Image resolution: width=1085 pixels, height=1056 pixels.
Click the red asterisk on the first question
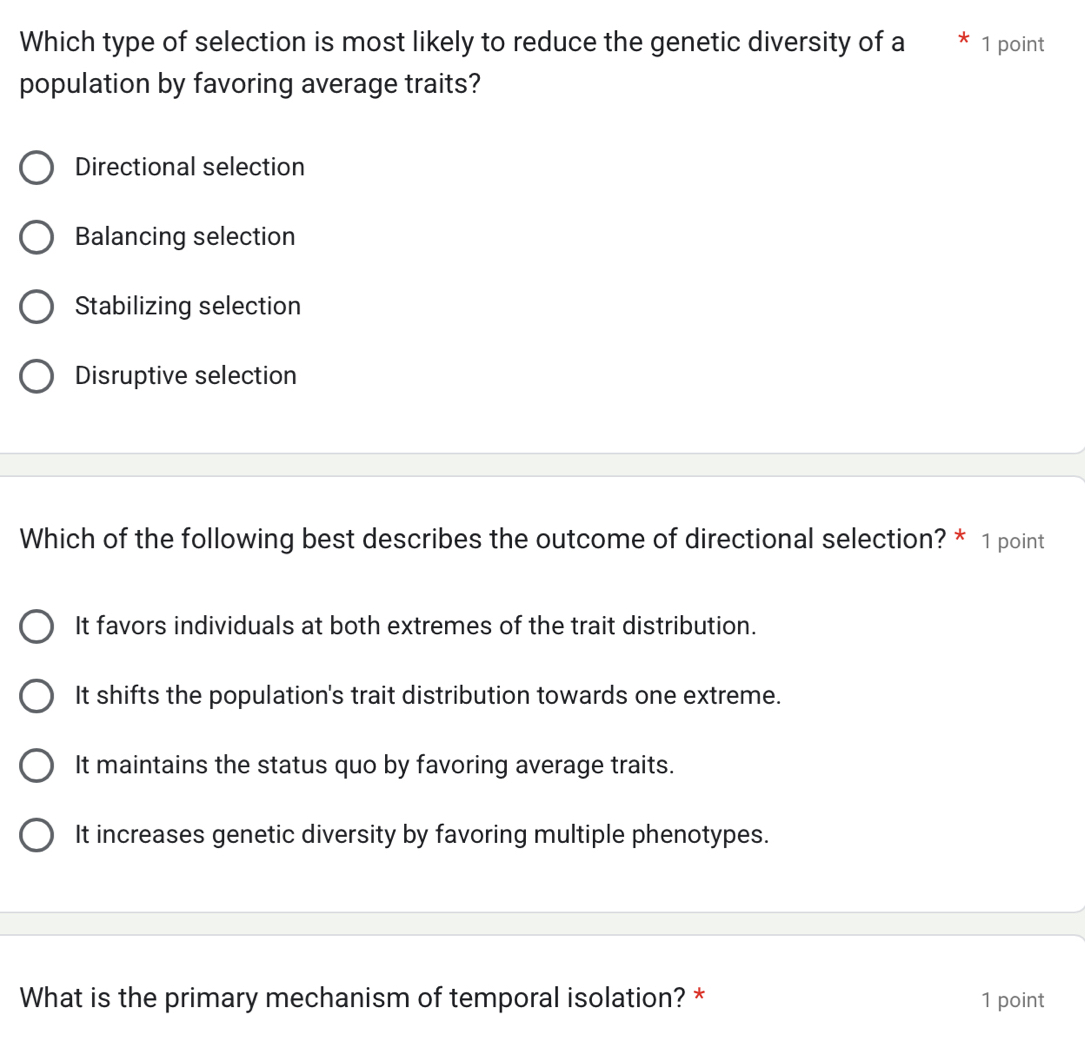(x=961, y=41)
